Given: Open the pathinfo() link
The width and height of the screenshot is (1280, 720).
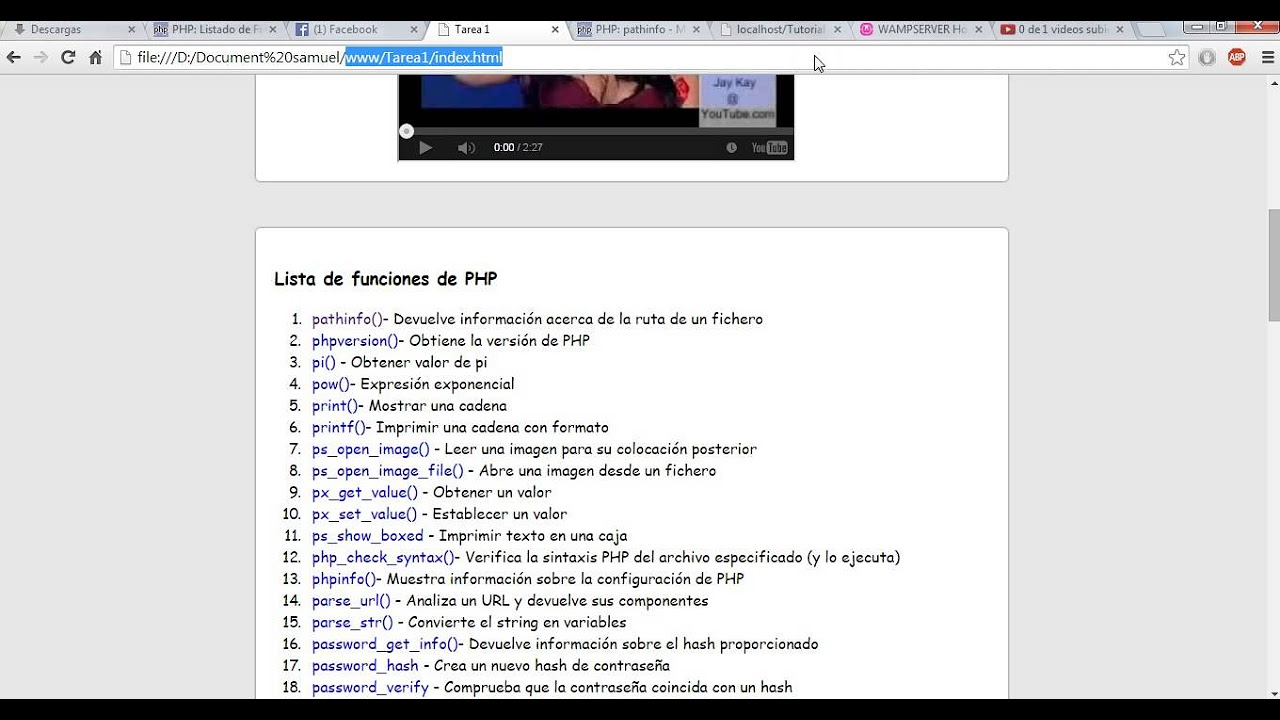Looking at the screenshot, I should 347,319.
